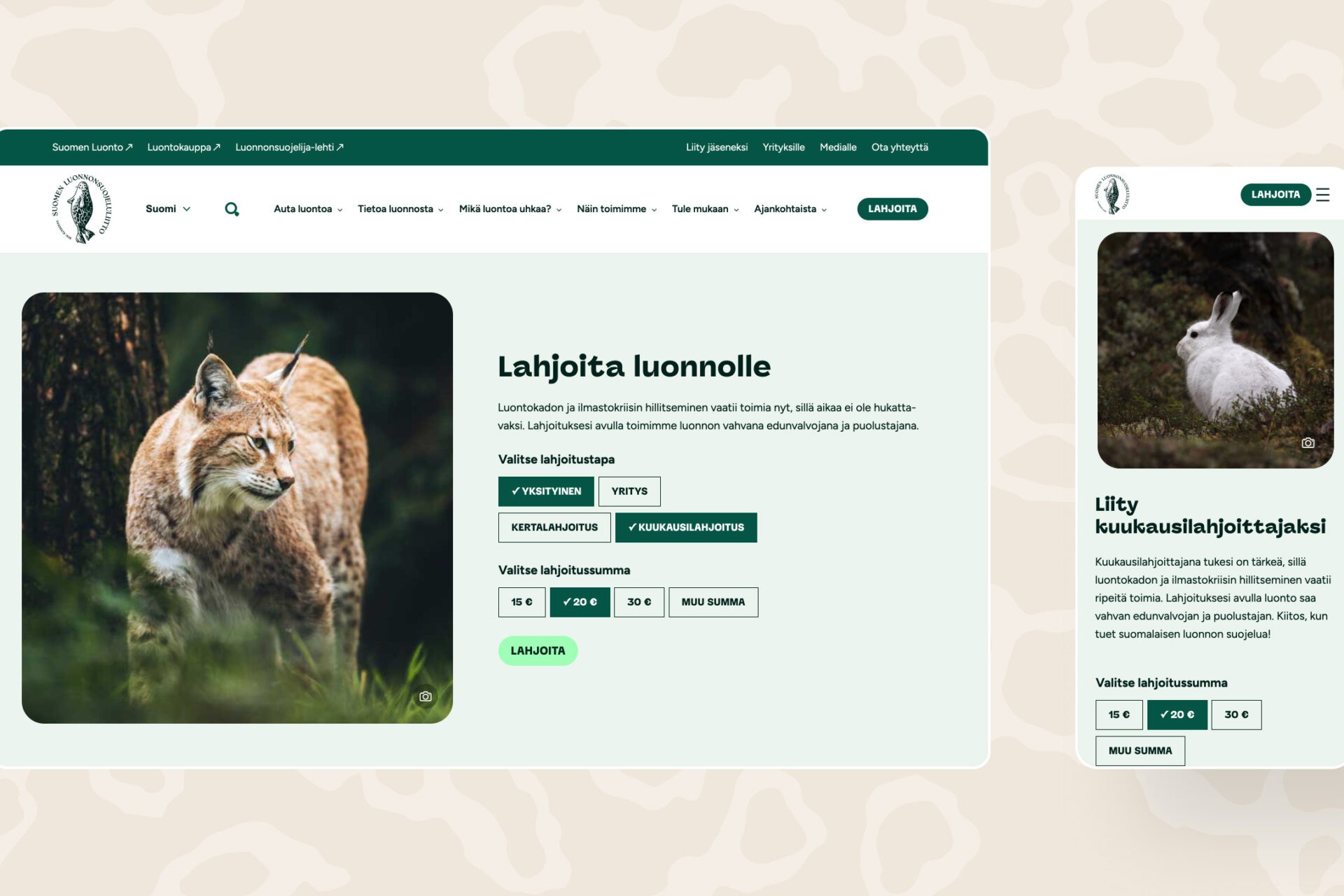Image resolution: width=1344 pixels, height=896 pixels.
Task: Open the search magnifier icon
Action: pyautogui.click(x=232, y=209)
